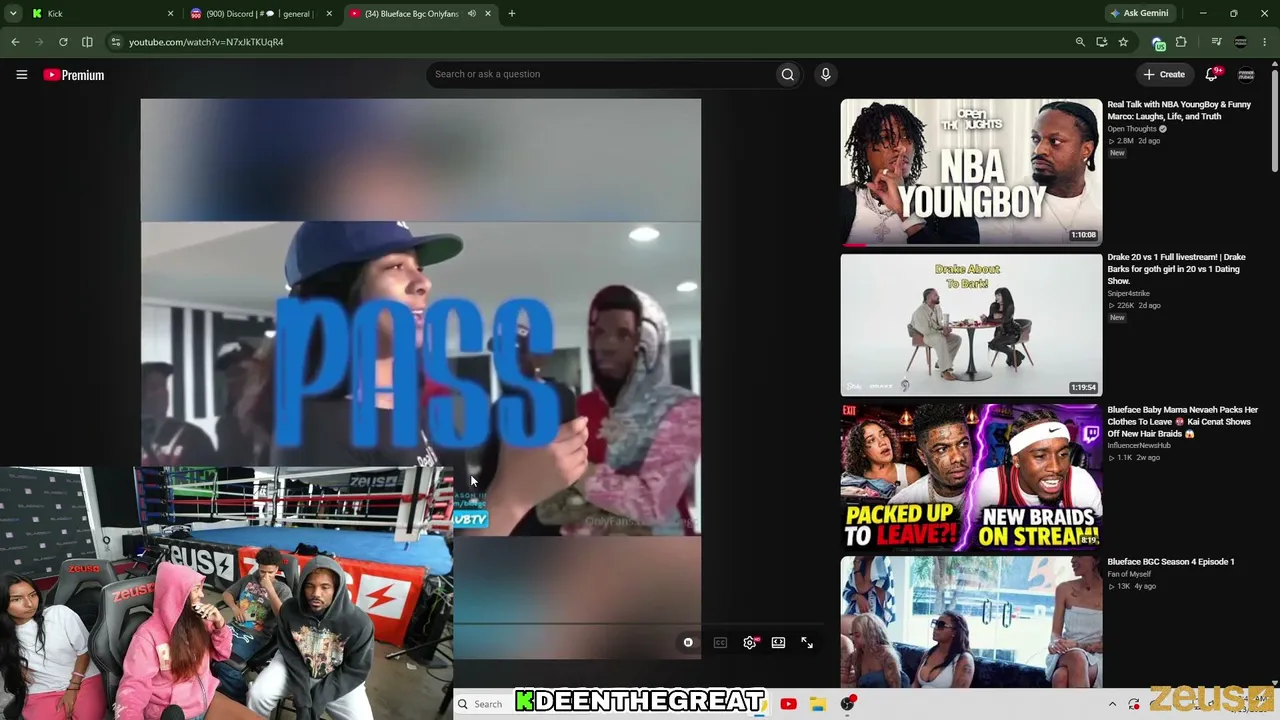Open File Explorer from the taskbar
This screenshot has width=1280, height=720.
pyautogui.click(x=817, y=704)
